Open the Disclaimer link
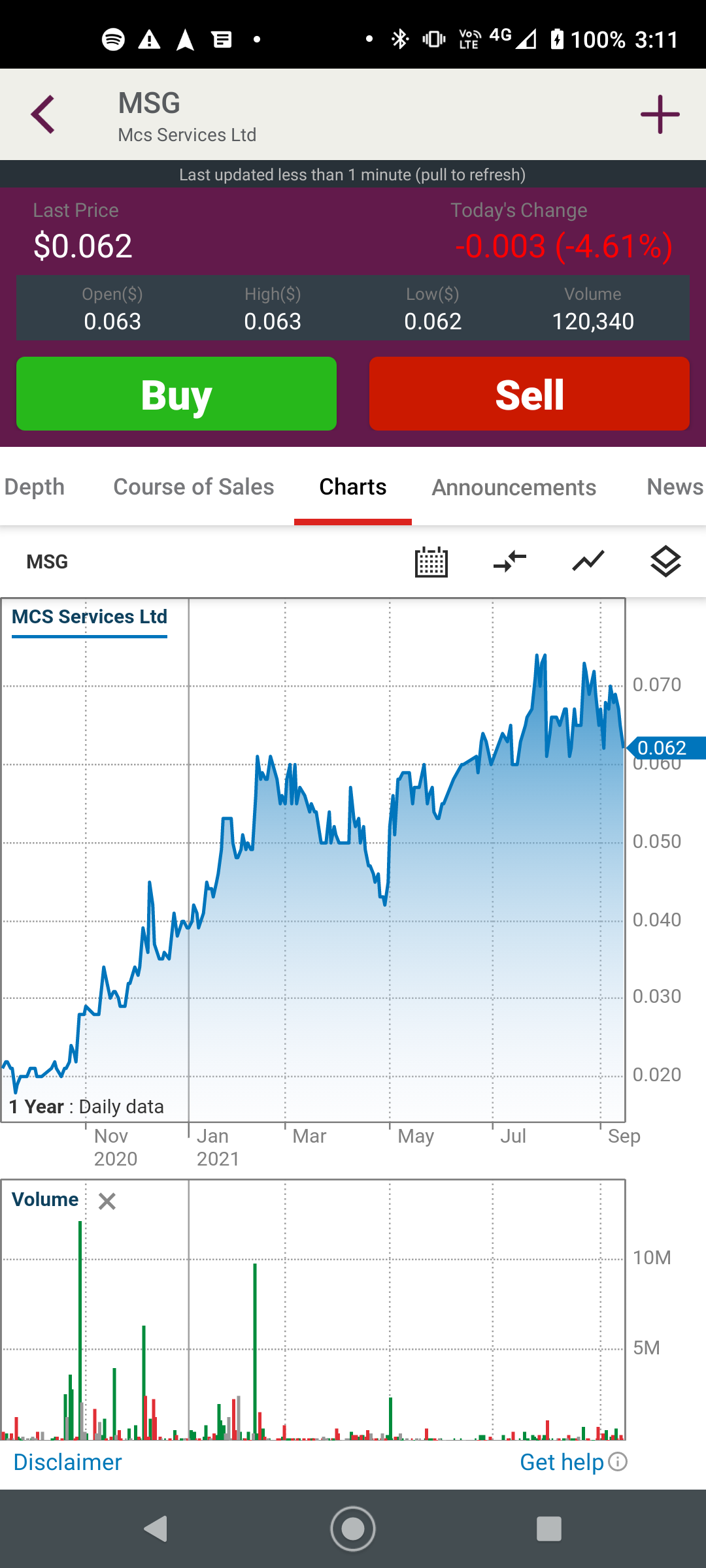This screenshot has height=1568, width=706. tap(67, 1462)
